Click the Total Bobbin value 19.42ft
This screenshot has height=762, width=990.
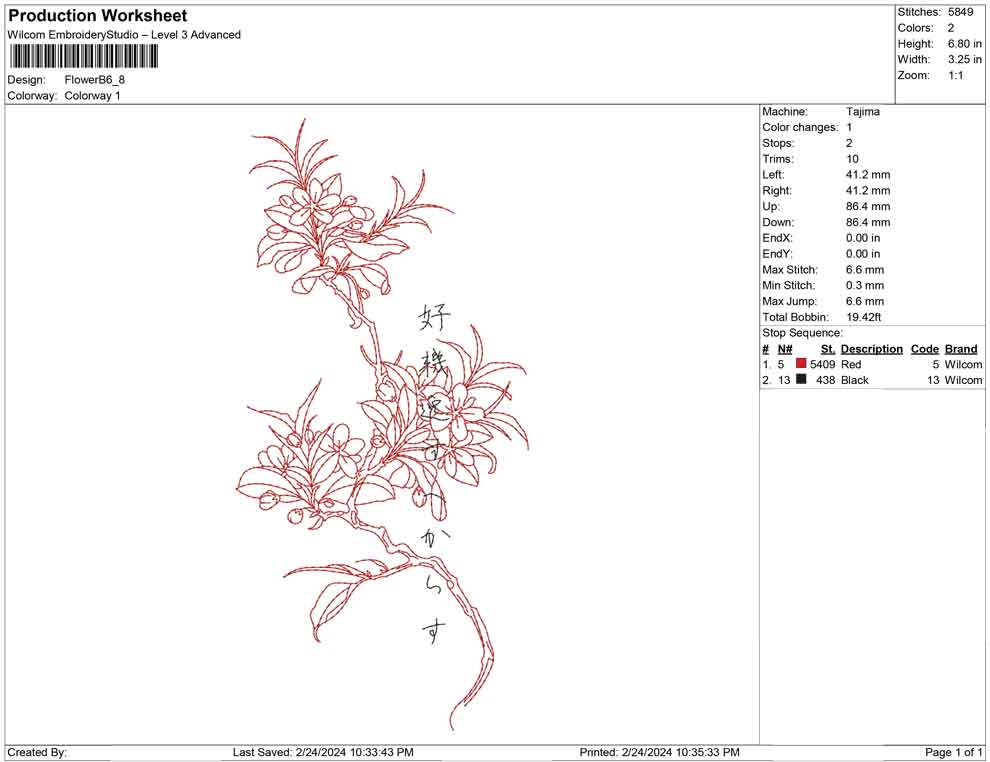[863, 317]
